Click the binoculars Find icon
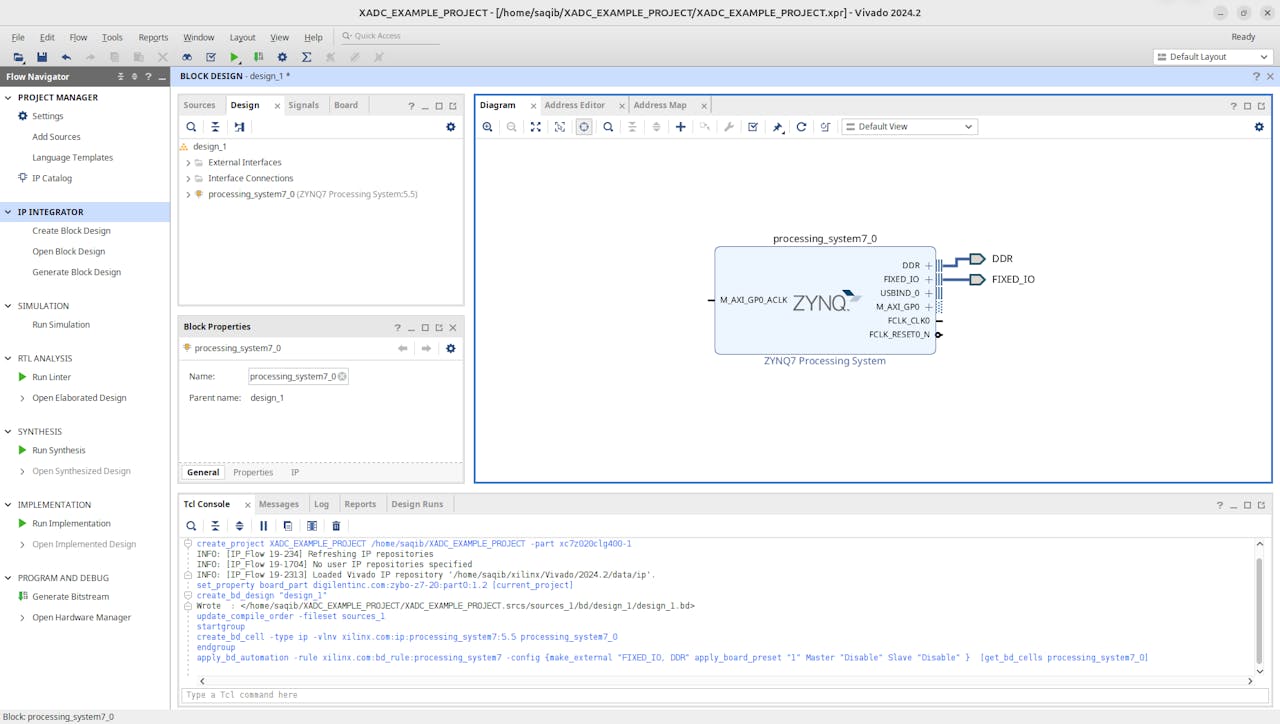Screen dimensions: 1280x724 pyautogui.click(x=187, y=57)
